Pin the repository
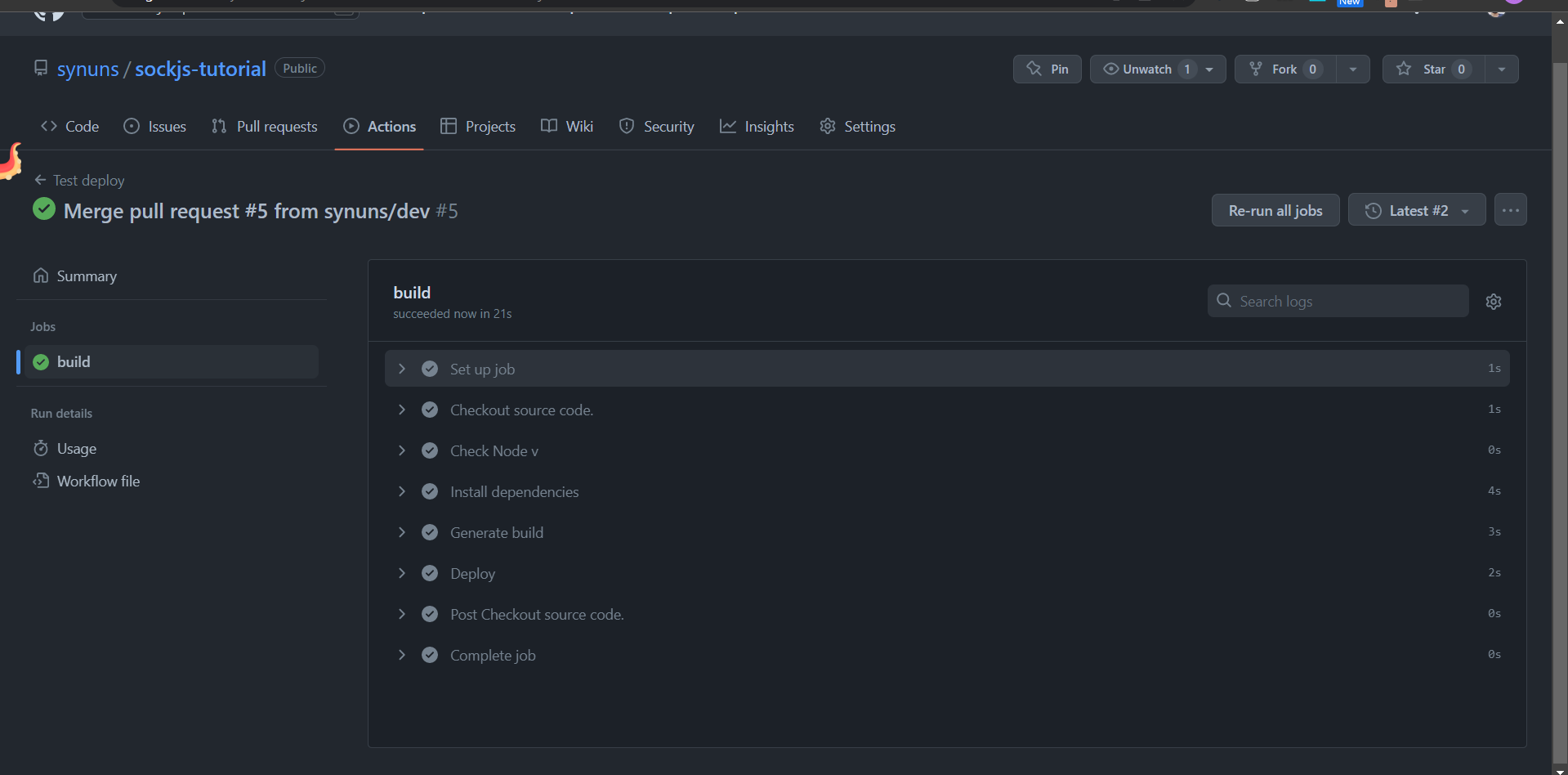The width and height of the screenshot is (1568, 775). (x=1048, y=69)
